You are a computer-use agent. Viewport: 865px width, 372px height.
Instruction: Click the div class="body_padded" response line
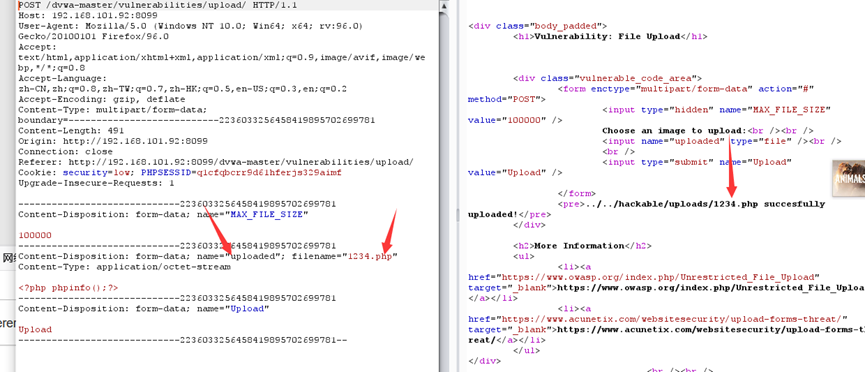pyautogui.click(x=537, y=26)
